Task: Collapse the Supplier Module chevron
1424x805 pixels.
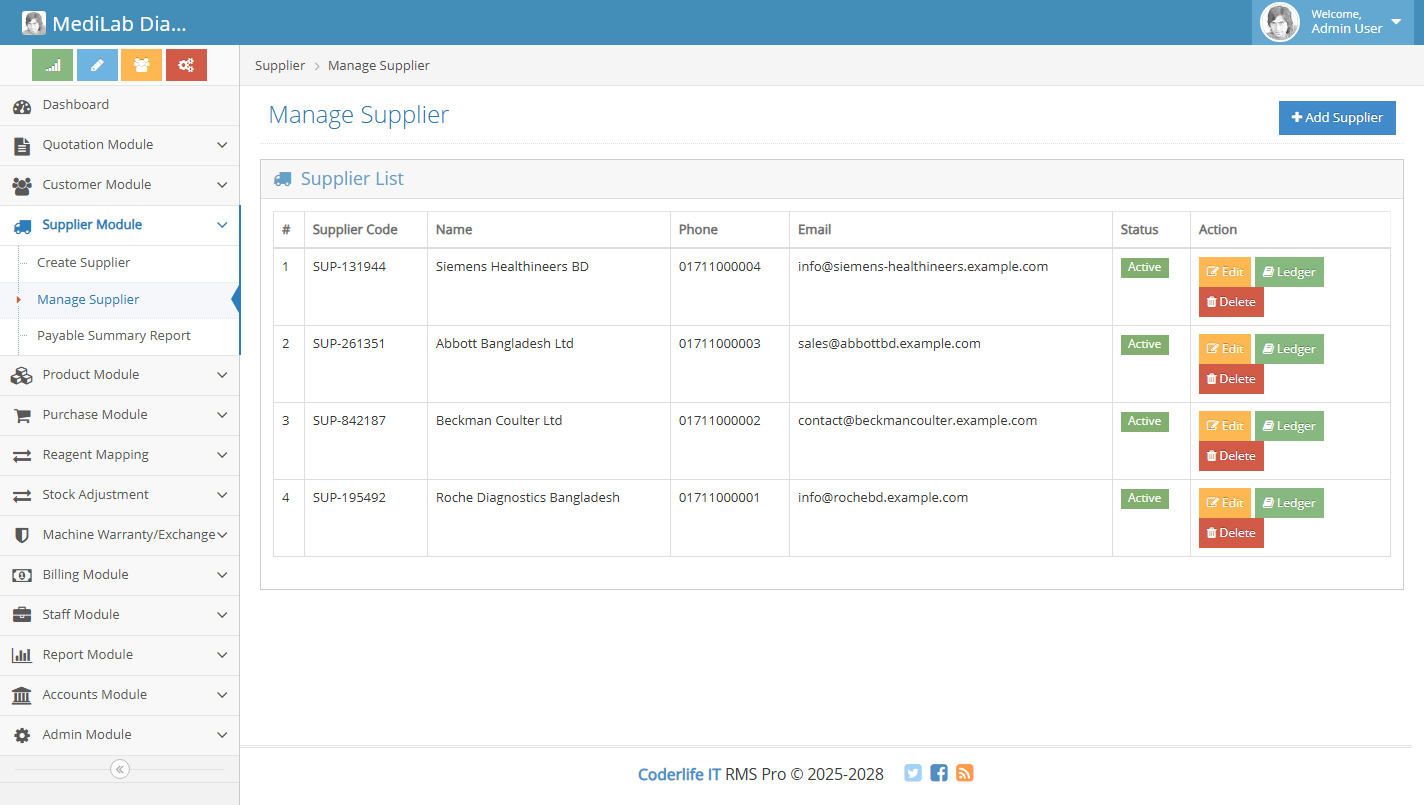Action: click(x=222, y=225)
